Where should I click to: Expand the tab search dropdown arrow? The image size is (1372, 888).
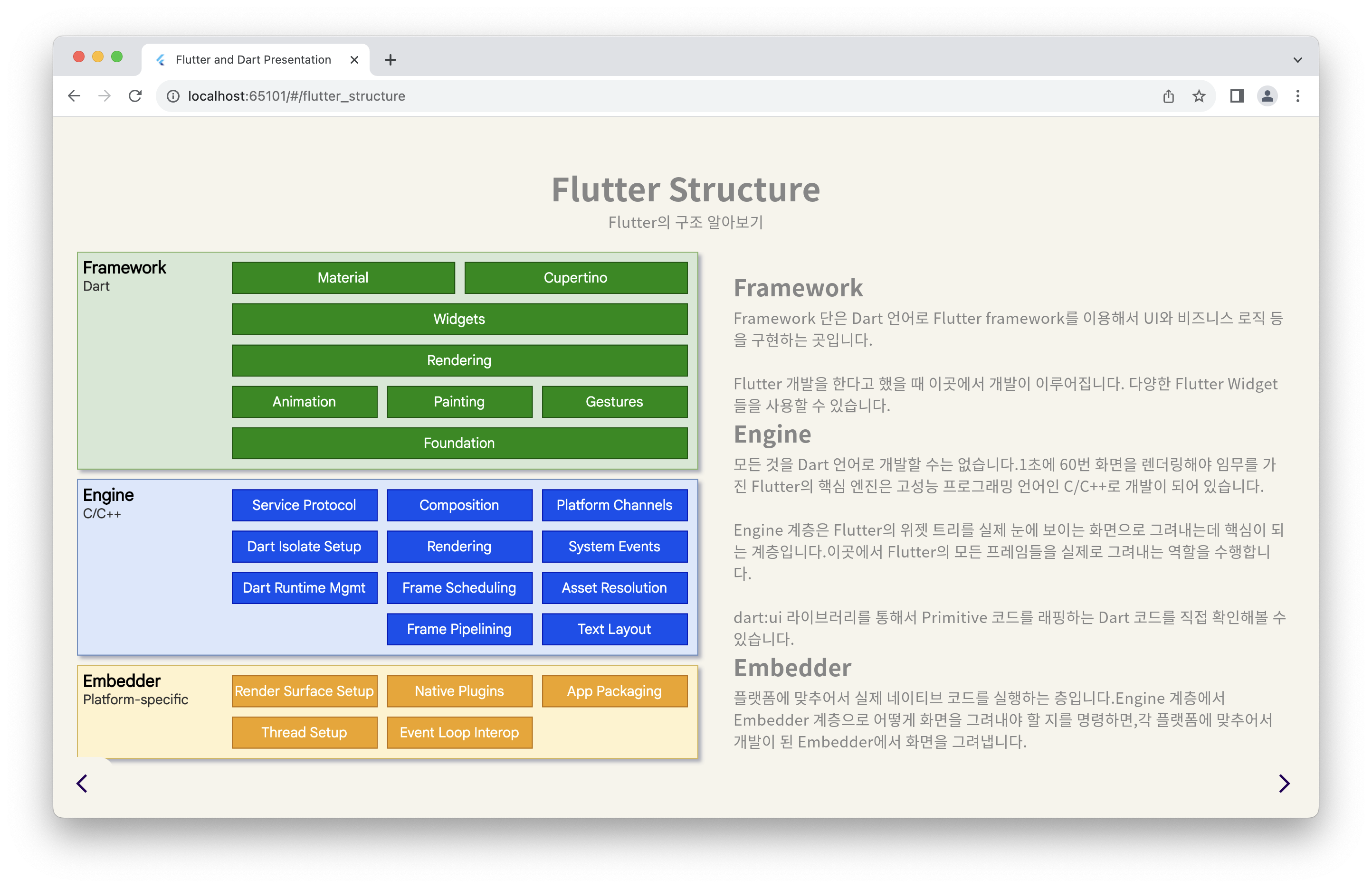pos(1297,59)
